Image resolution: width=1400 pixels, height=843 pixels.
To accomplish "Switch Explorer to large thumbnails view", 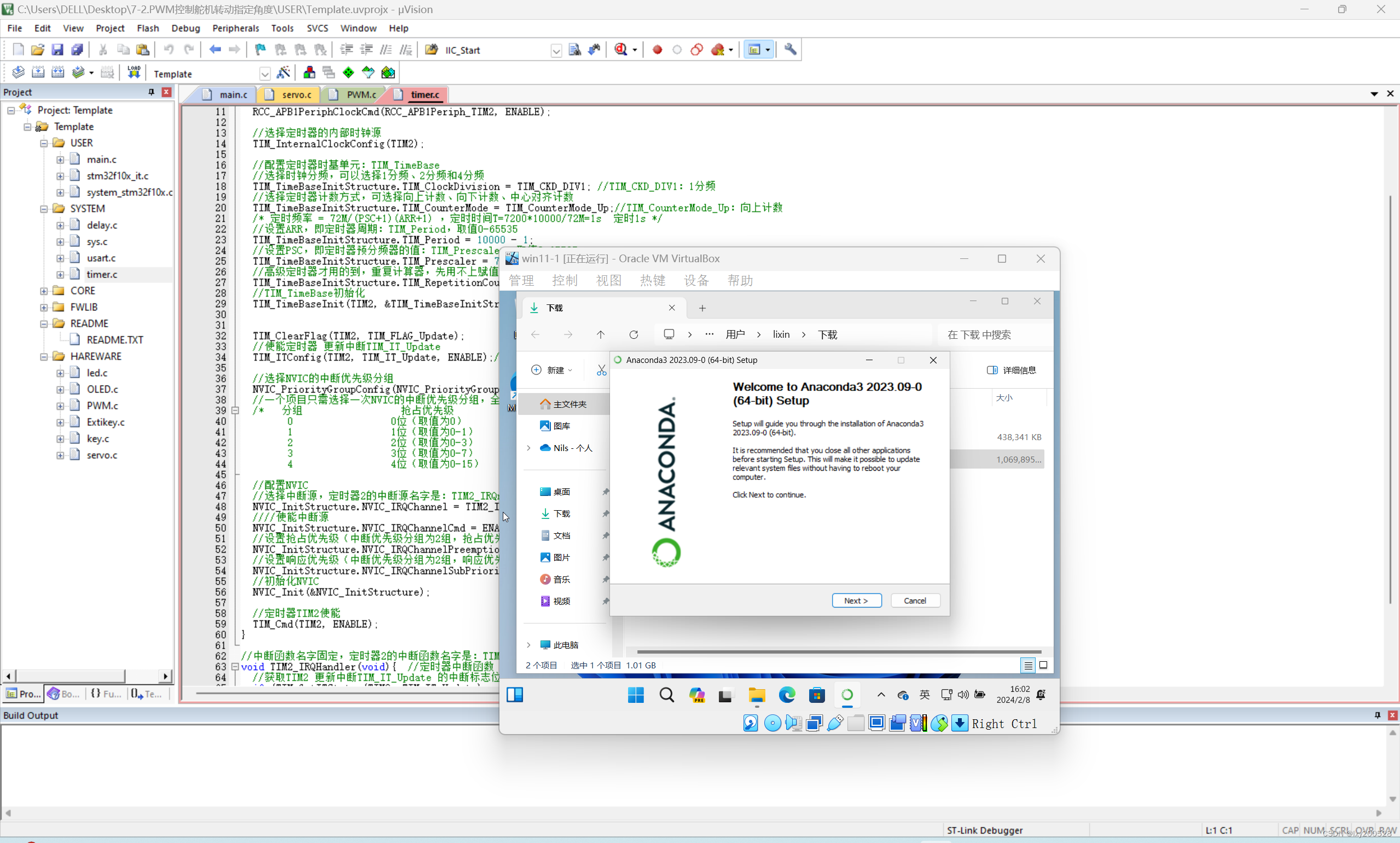I will click(x=1043, y=665).
